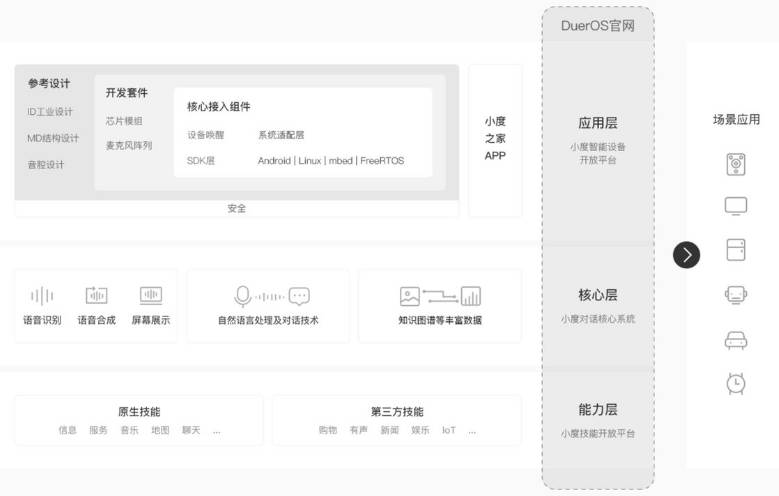Click 音乐 under 原生技能
This screenshot has width=779, height=496.
coord(130,430)
